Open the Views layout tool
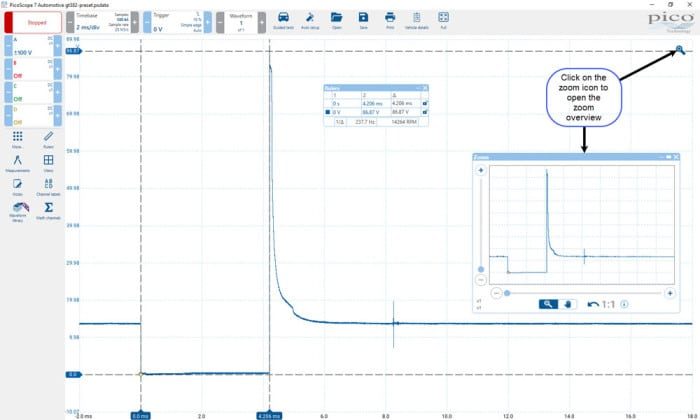The image size is (700, 420). click(x=48, y=163)
